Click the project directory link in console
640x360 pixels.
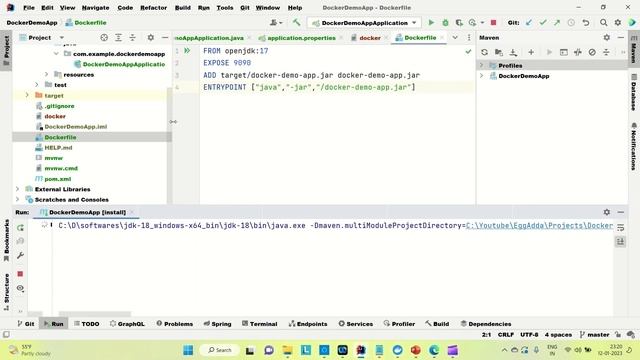point(539,225)
